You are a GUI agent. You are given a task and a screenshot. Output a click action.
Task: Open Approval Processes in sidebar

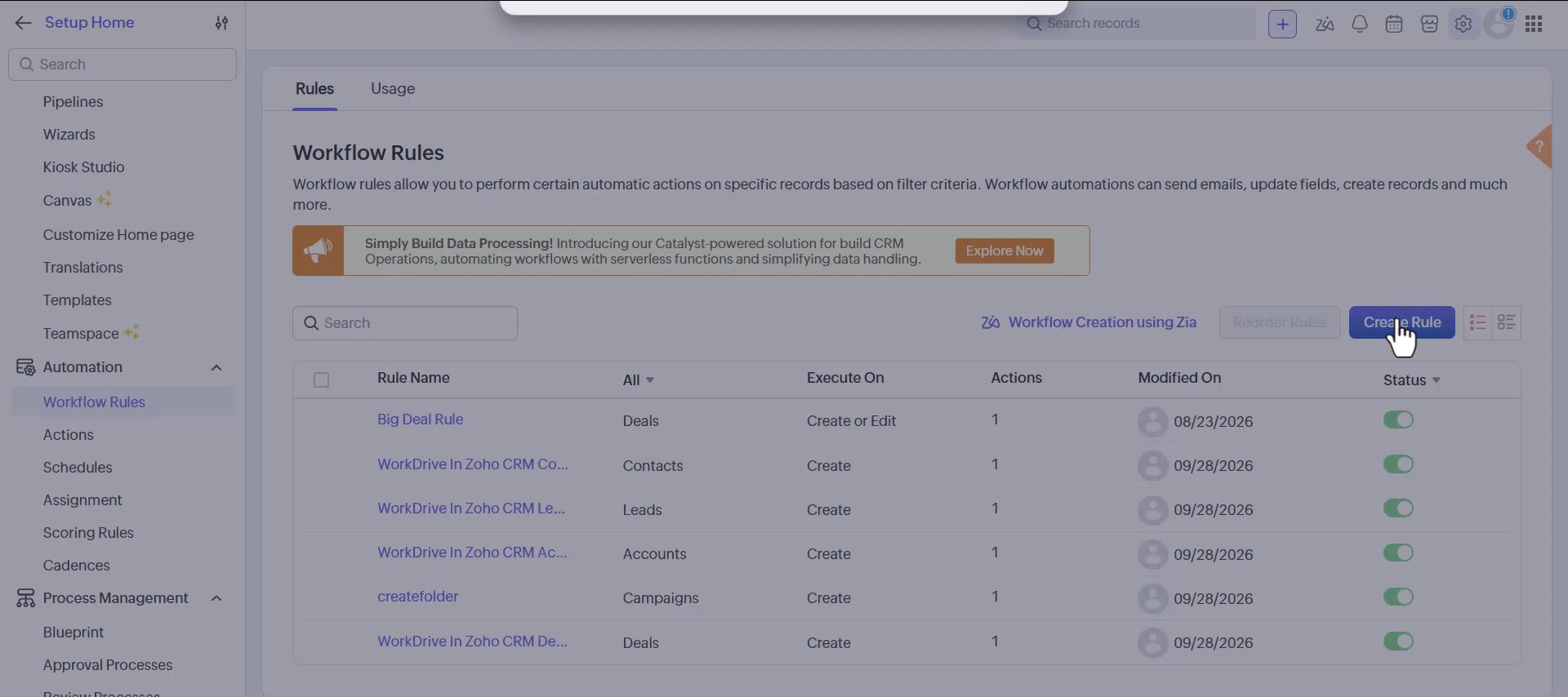coord(108,665)
